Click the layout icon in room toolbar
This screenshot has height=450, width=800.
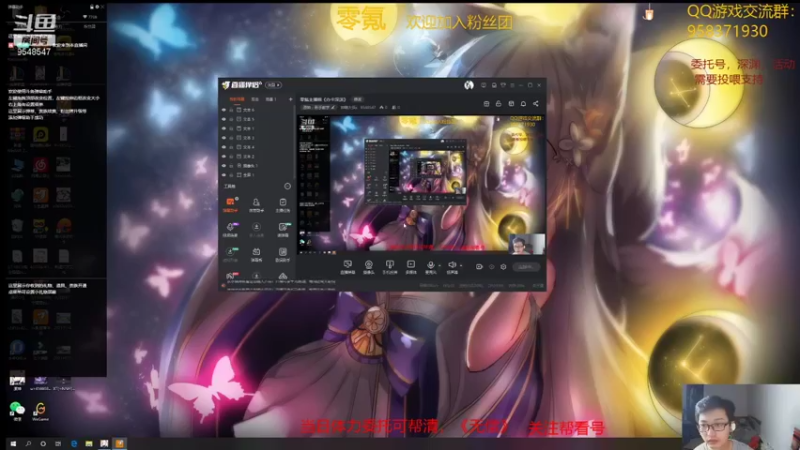click(486, 104)
